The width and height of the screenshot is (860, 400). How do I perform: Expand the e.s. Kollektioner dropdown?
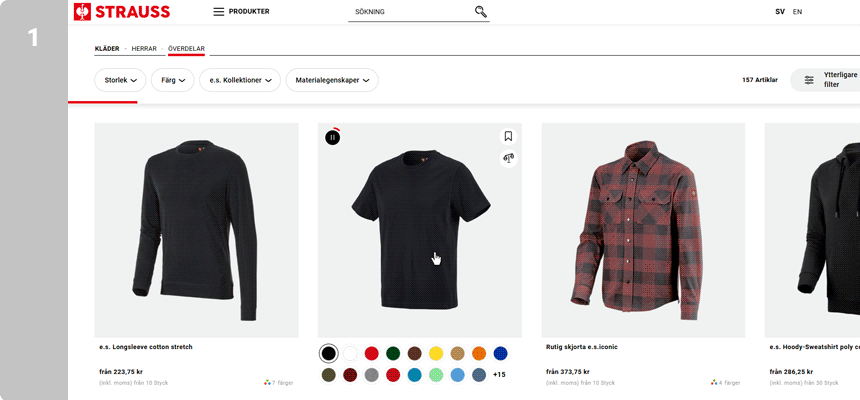(240, 80)
